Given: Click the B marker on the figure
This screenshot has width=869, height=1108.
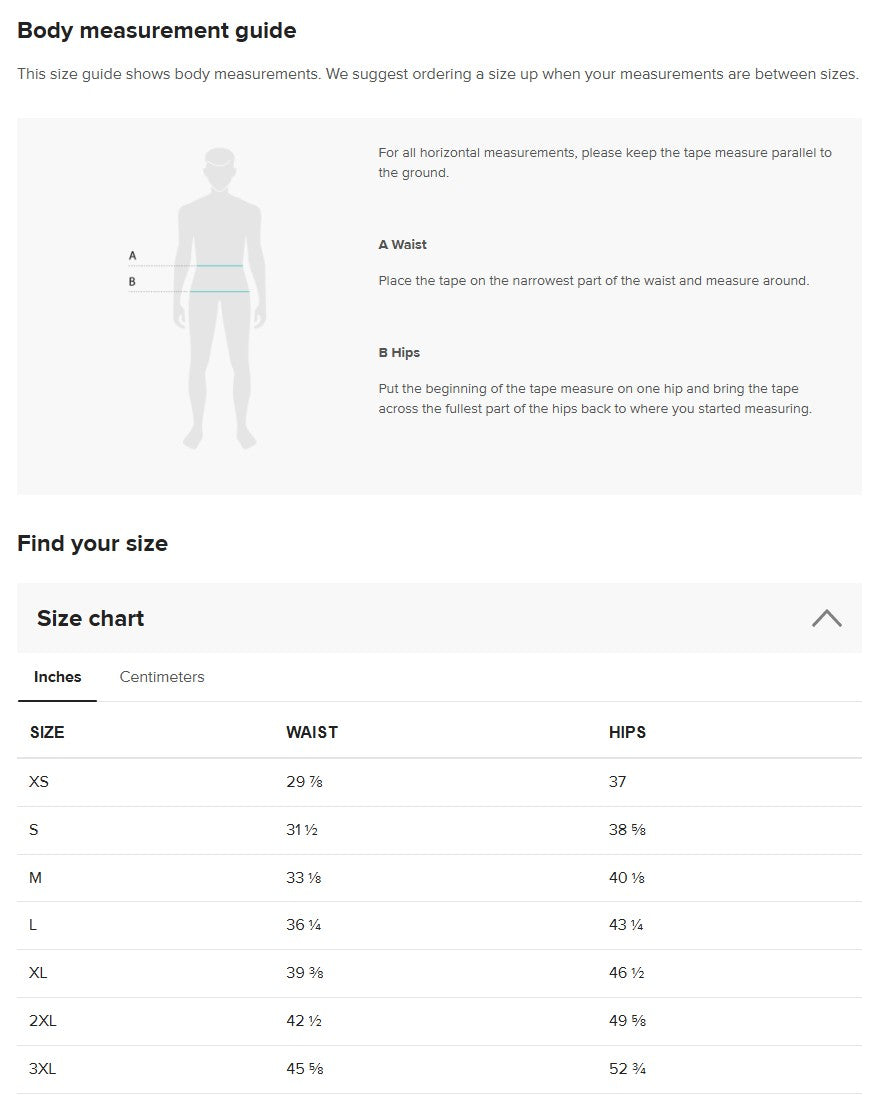Looking at the screenshot, I should pos(132,281).
